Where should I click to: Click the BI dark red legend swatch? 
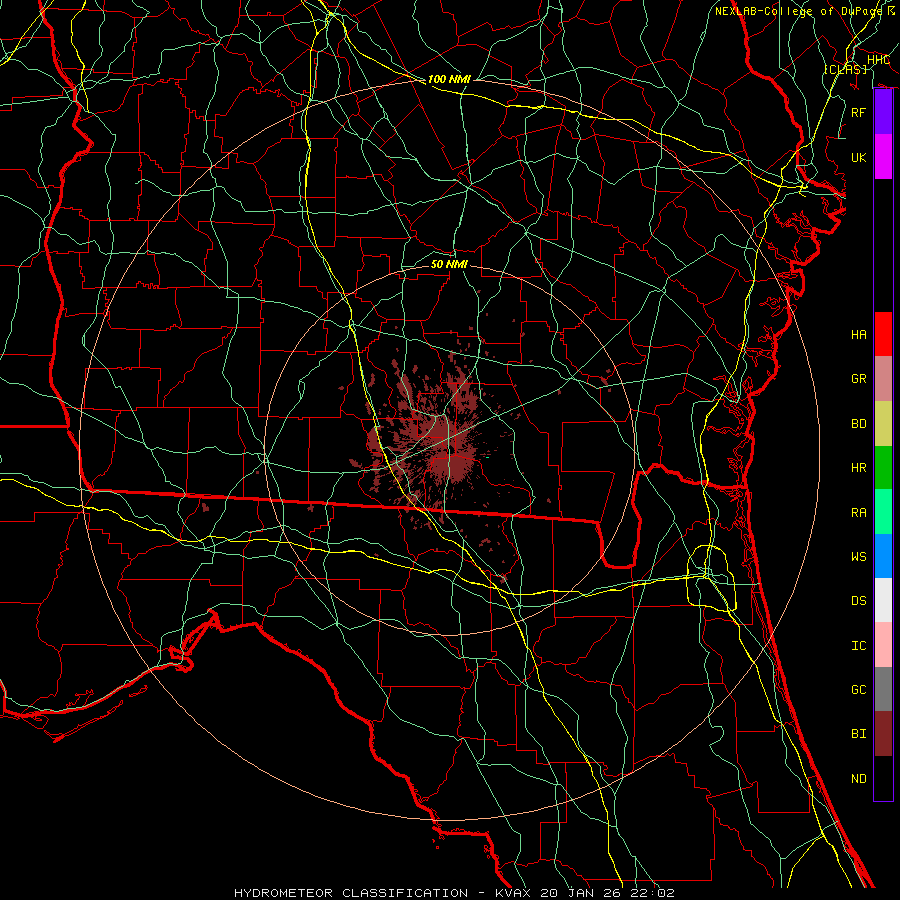point(883,734)
